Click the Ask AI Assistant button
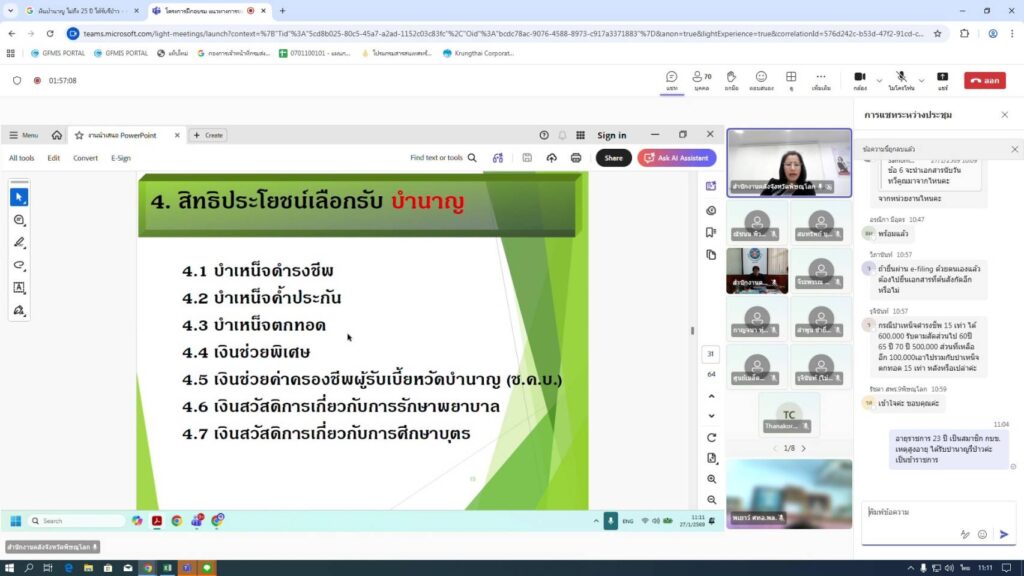This screenshot has width=1024, height=576. coord(675,158)
